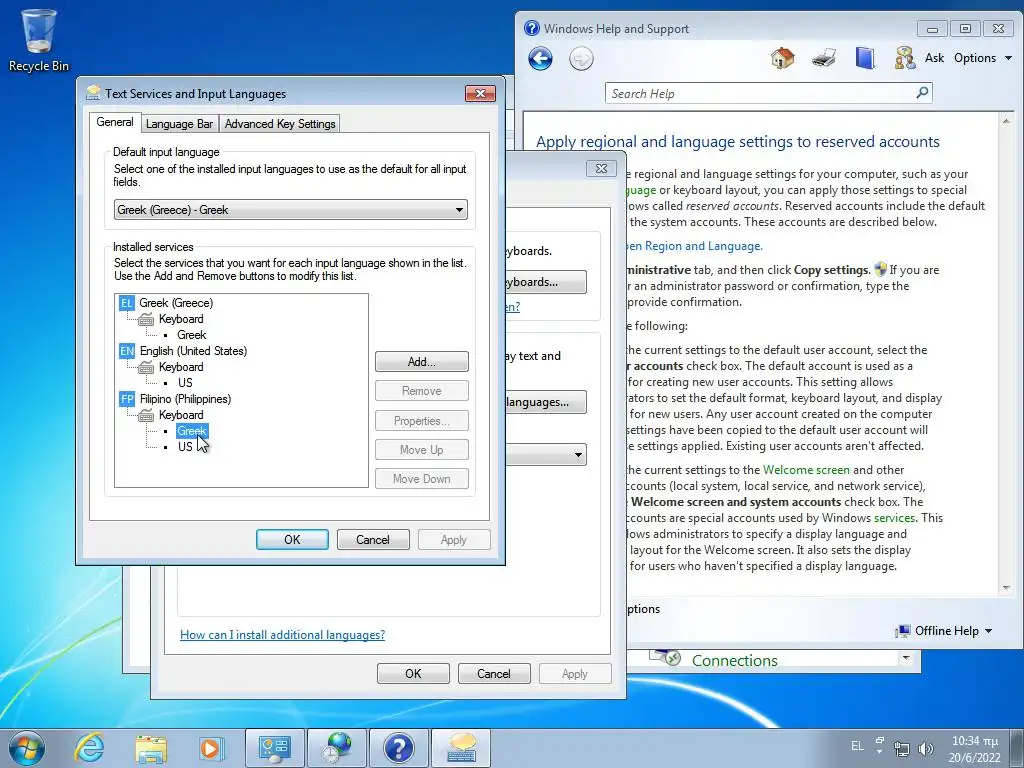Expand the Connections section arrow
Viewport: 1024px width, 768px height.
[905, 658]
